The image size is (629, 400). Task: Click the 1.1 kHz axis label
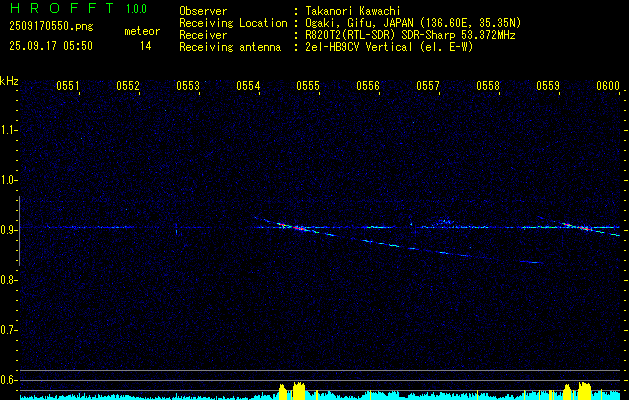coord(7,130)
